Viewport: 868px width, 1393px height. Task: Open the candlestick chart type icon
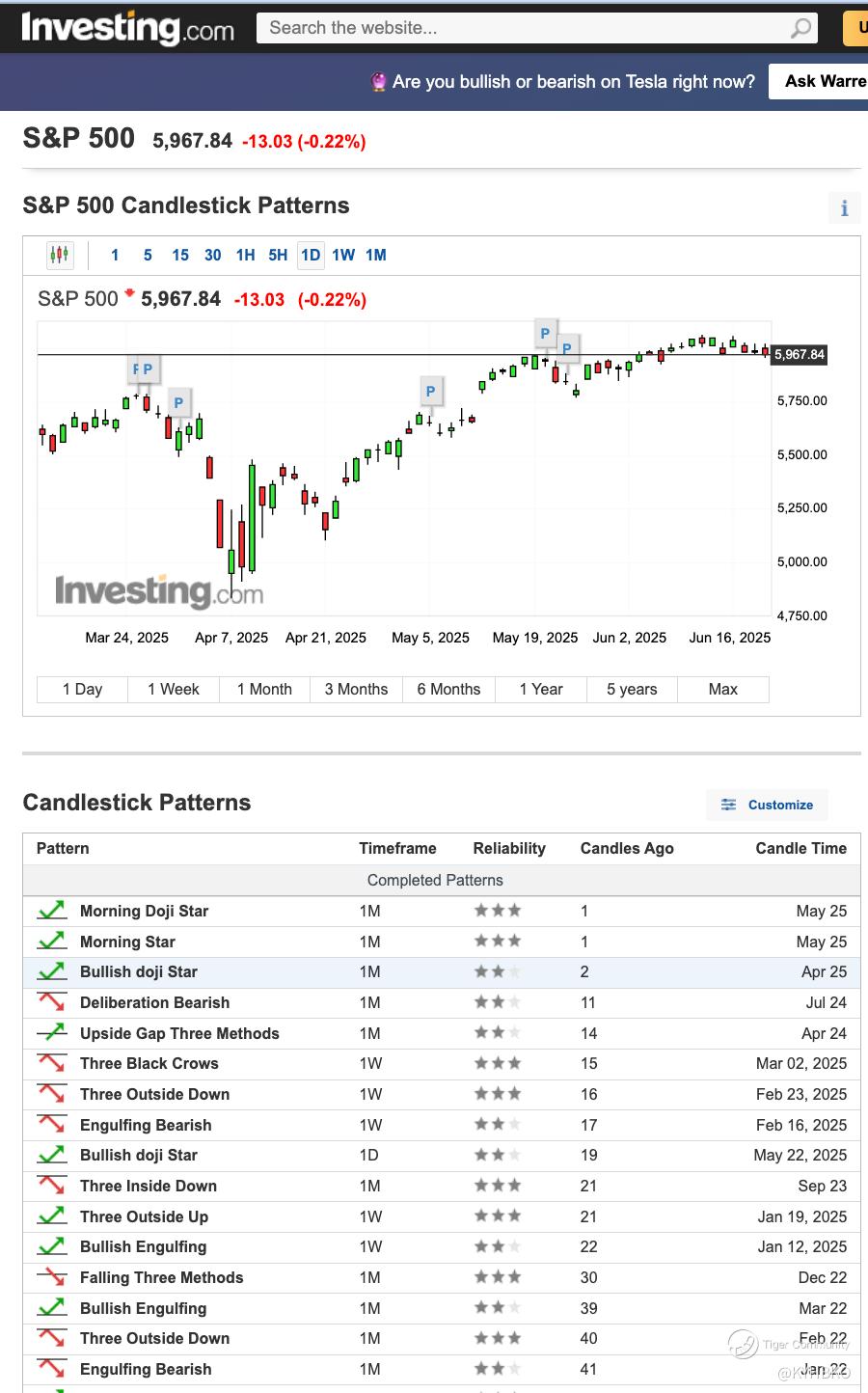pos(59,255)
